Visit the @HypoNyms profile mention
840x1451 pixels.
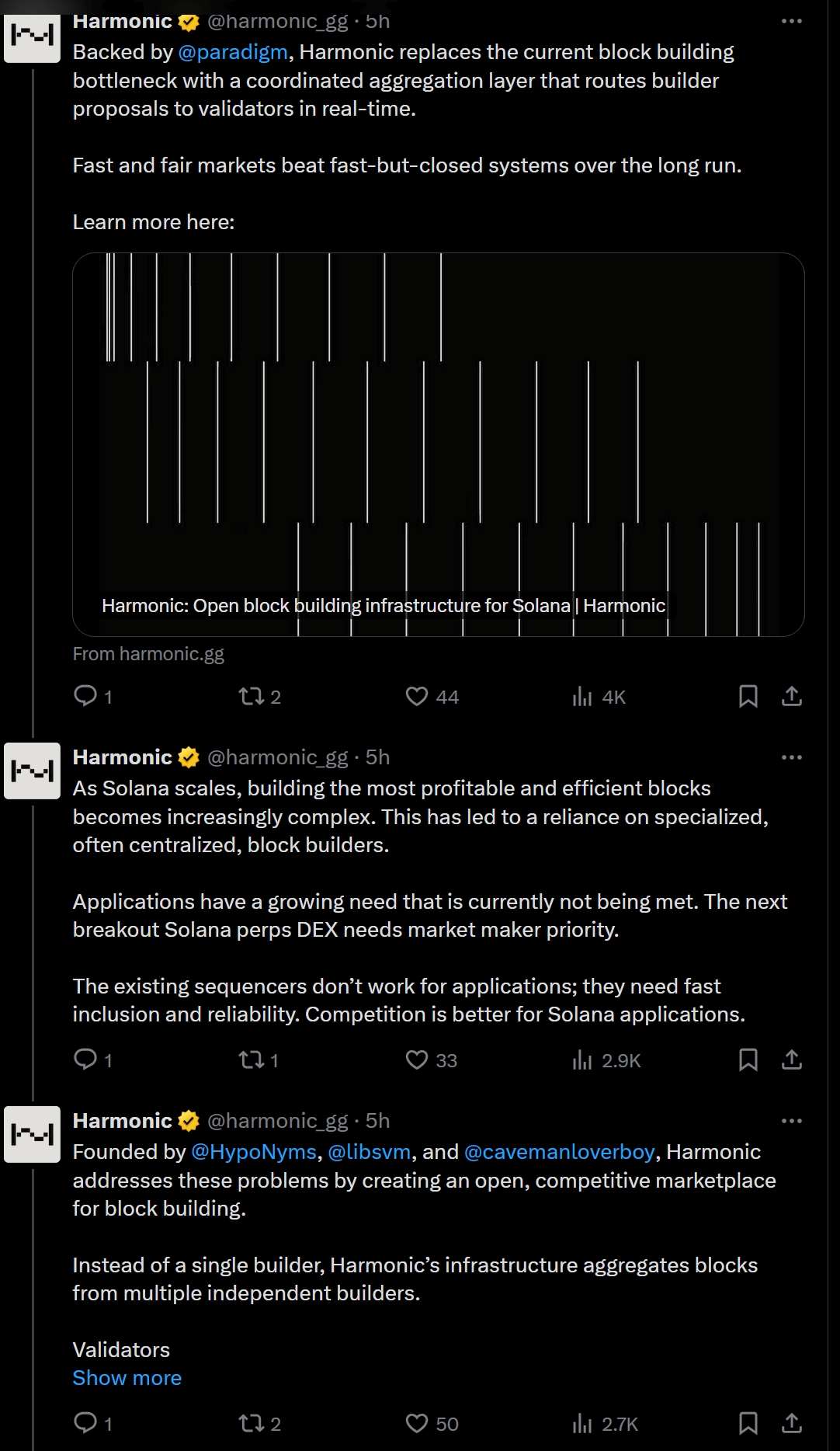click(x=254, y=1152)
